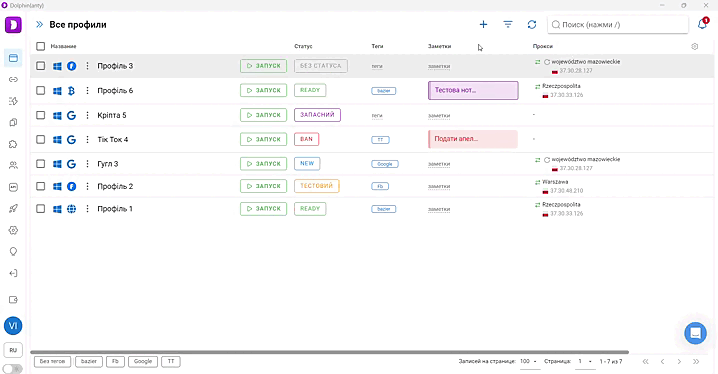The width and height of the screenshot is (718, 374).
Task: Open three-dot menu for Профіль 1
Action: (x=87, y=209)
